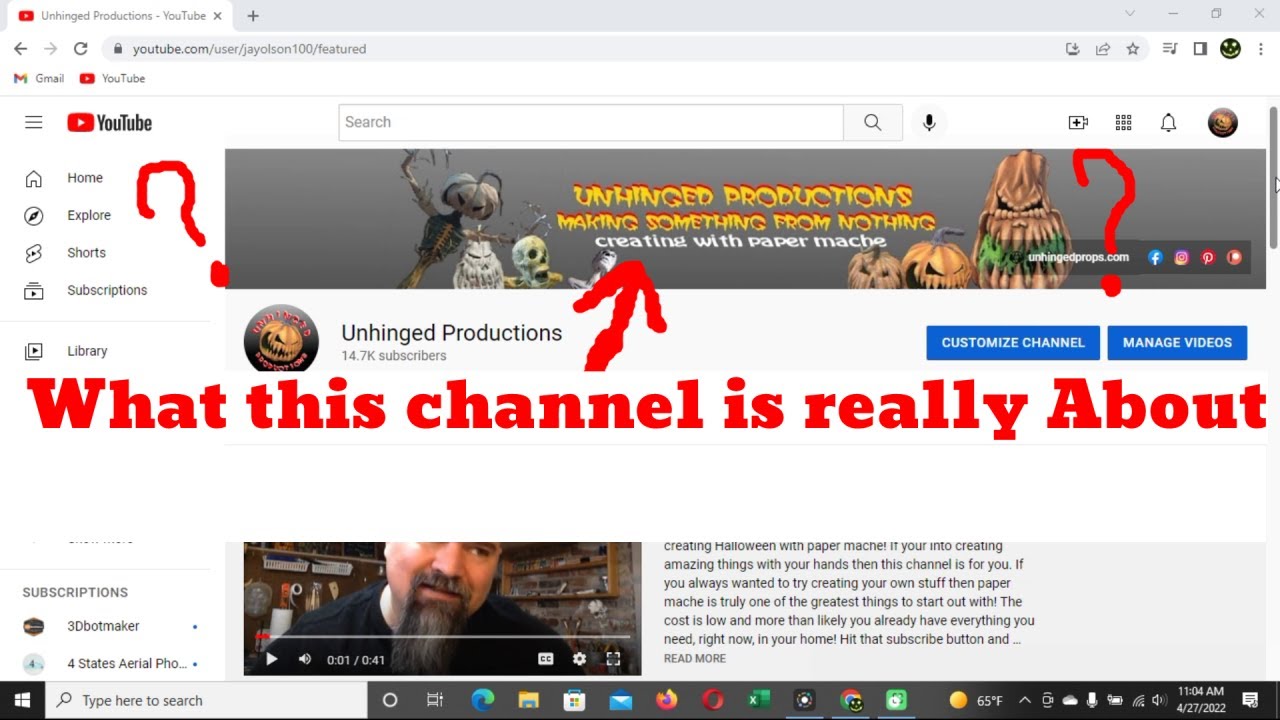Click the 14.7K subscribers text
The image size is (1280, 720).
pyautogui.click(x=394, y=356)
